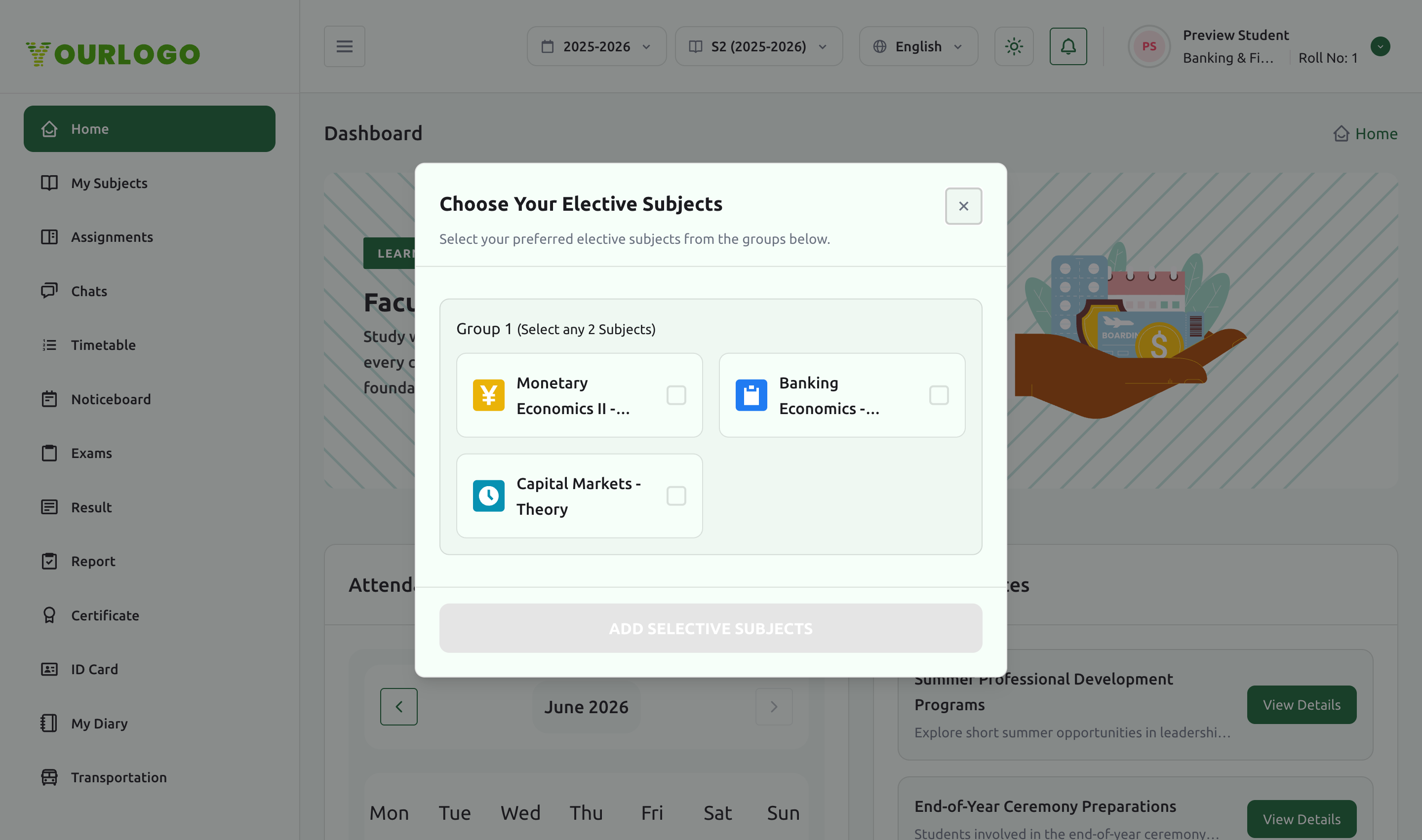The image size is (1422, 840).
Task: Close the elective subjects dialog
Action: click(x=963, y=206)
